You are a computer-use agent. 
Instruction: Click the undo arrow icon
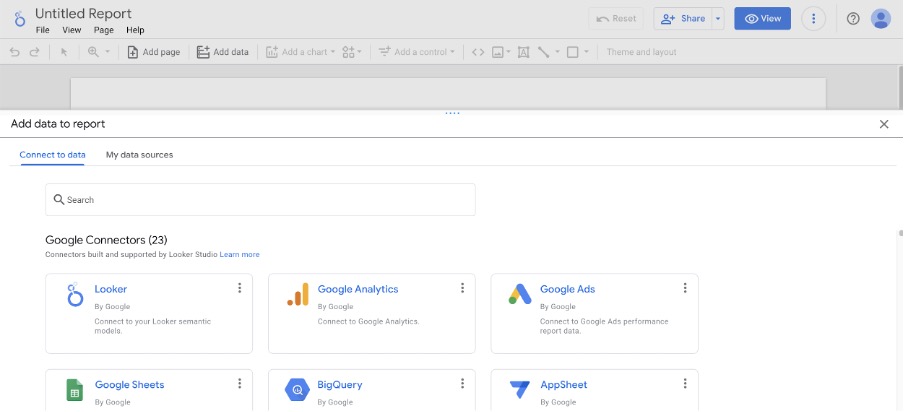coord(14,52)
